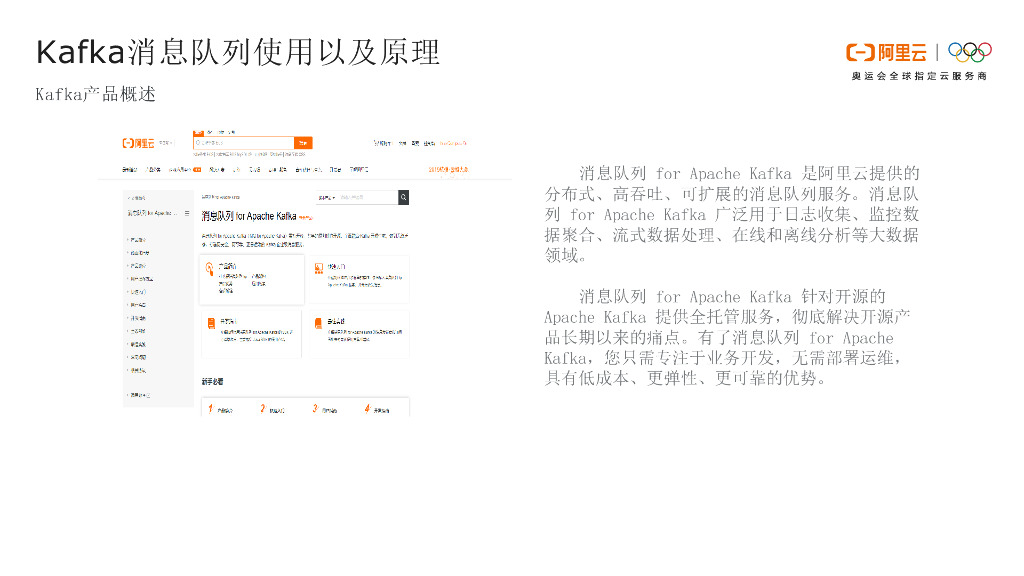Click step number 1 under 新手必看
Screen dimensions: 1024x576
210,409
